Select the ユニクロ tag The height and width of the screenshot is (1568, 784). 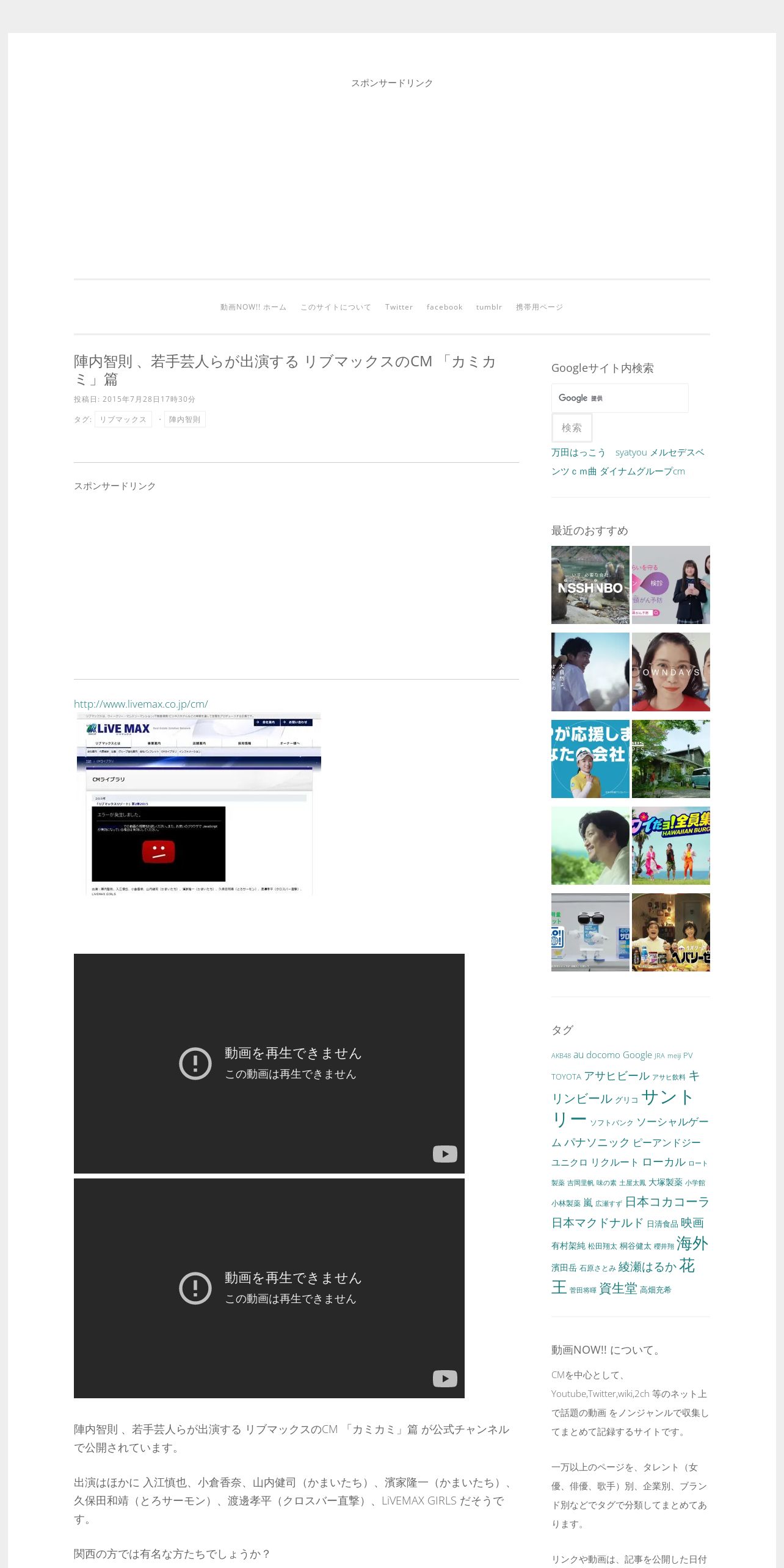569,1163
